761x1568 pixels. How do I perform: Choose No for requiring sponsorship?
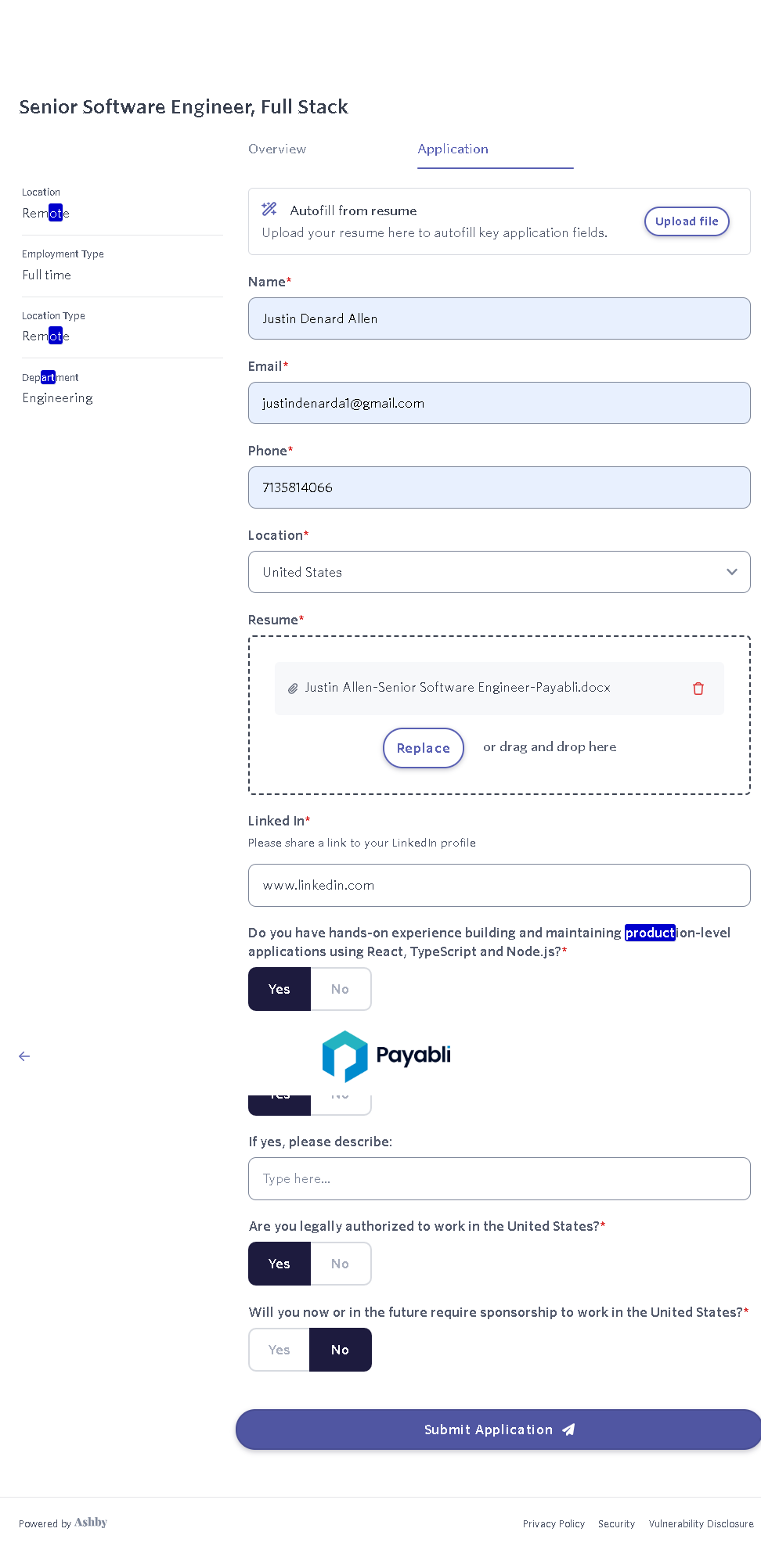[340, 1350]
